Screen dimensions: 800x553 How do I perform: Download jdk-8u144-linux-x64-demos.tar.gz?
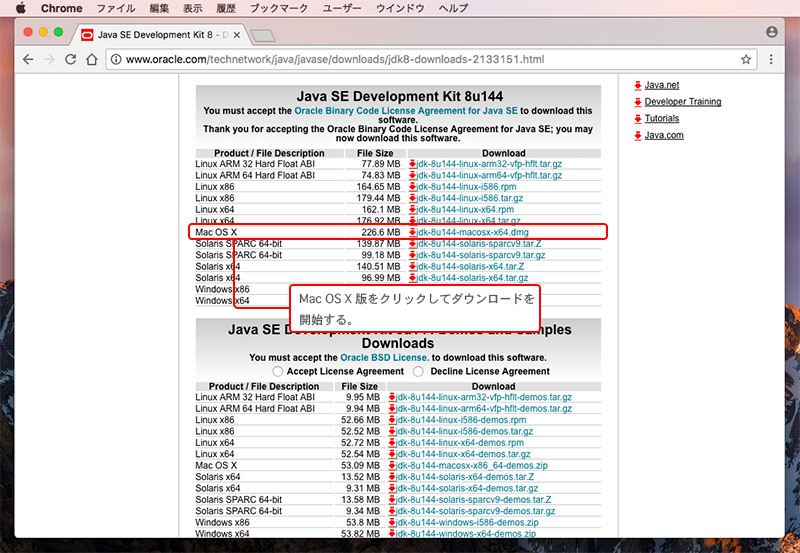[463, 454]
